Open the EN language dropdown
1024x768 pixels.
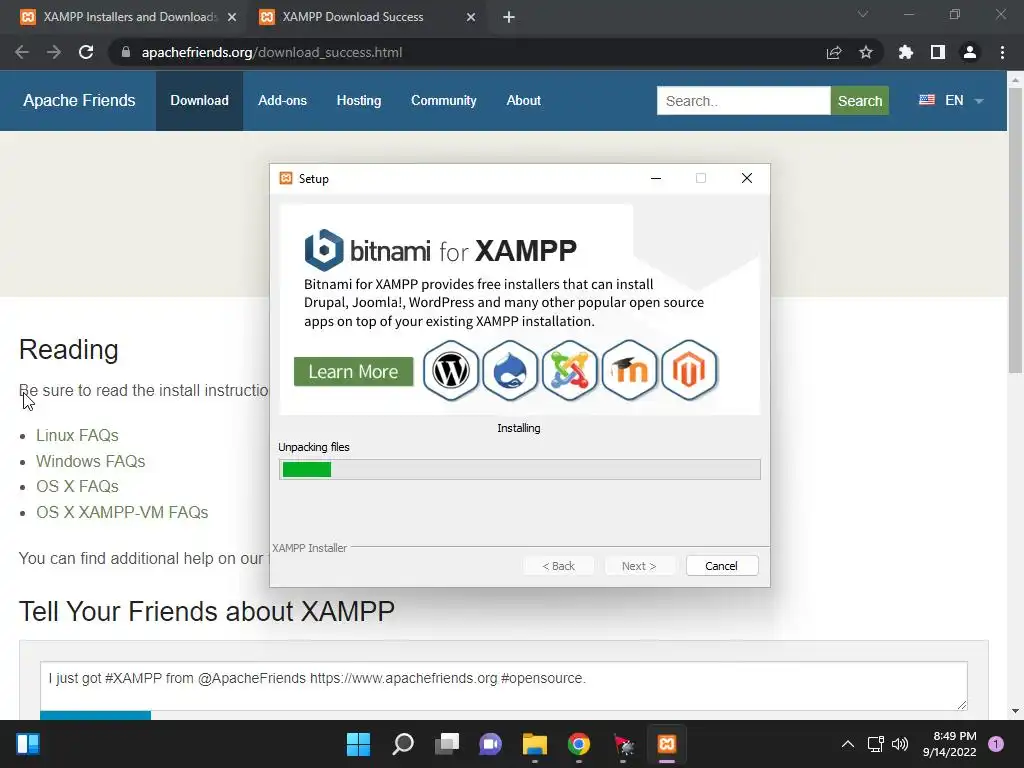coord(951,101)
